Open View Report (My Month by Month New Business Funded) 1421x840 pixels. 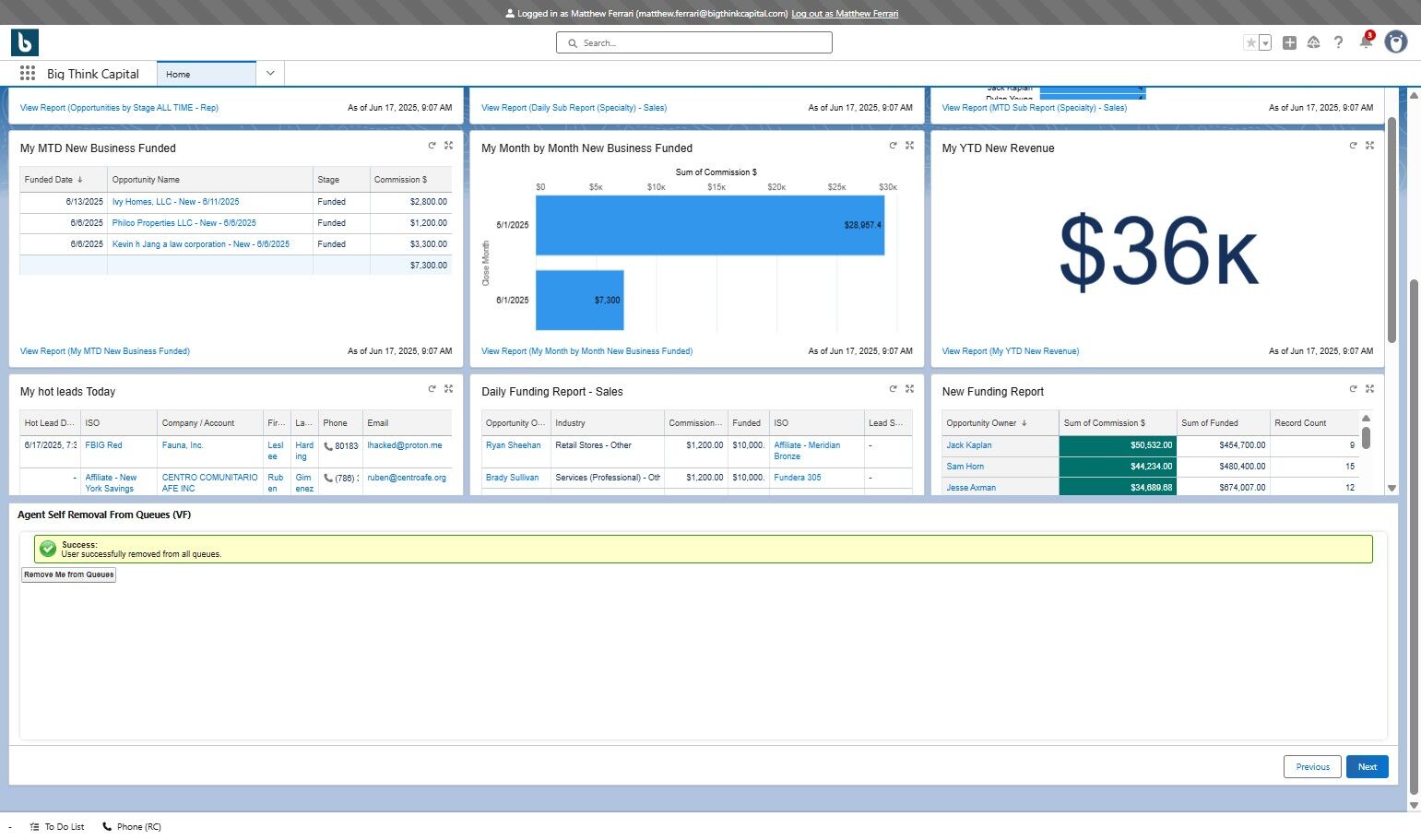pos(586,351)
